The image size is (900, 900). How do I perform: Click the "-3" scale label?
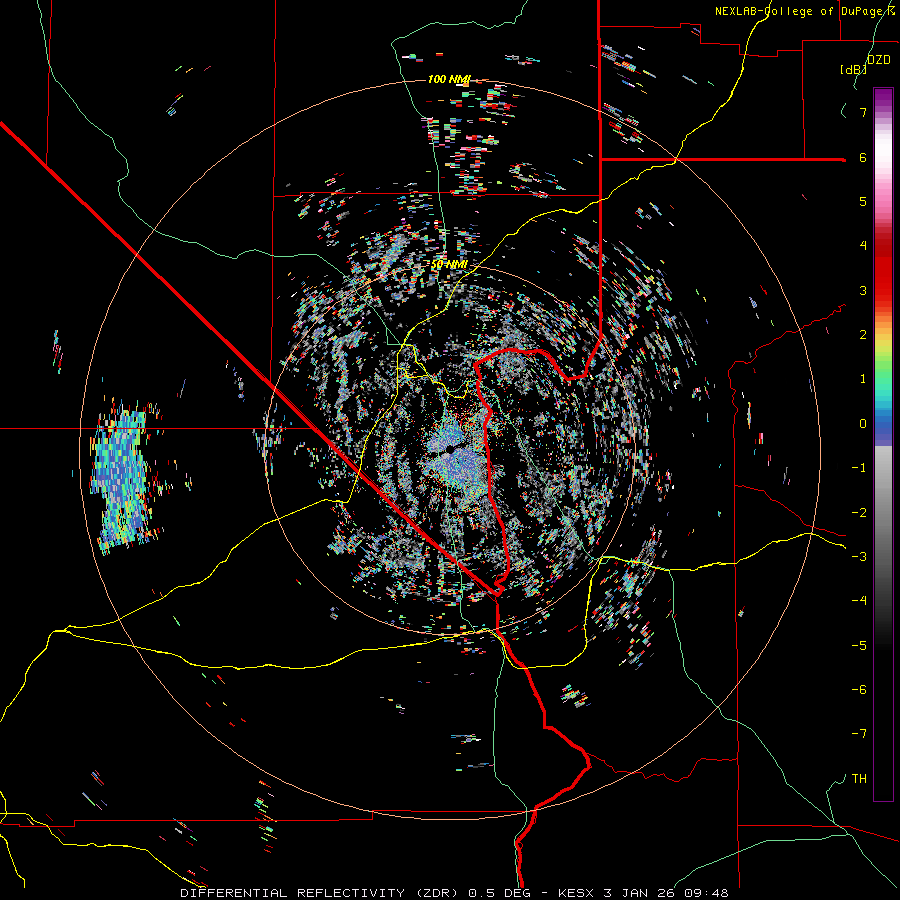click(859, 557)
